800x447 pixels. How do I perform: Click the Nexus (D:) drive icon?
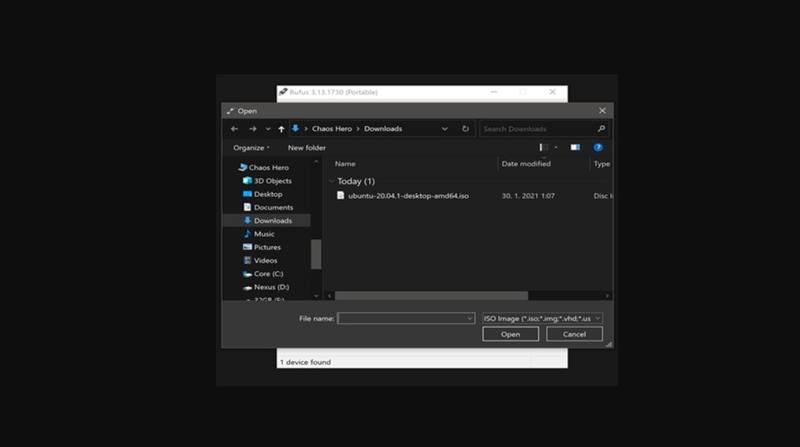tap(247, 287)
